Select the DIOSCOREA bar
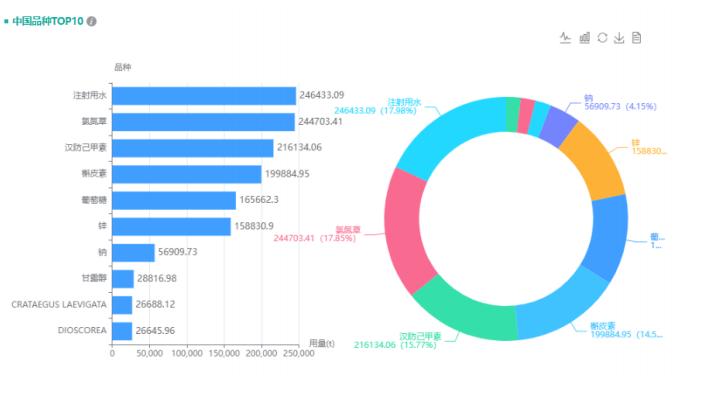Image resolution: width=706 pixels, height=395 pixels. [x=122, y=331]
